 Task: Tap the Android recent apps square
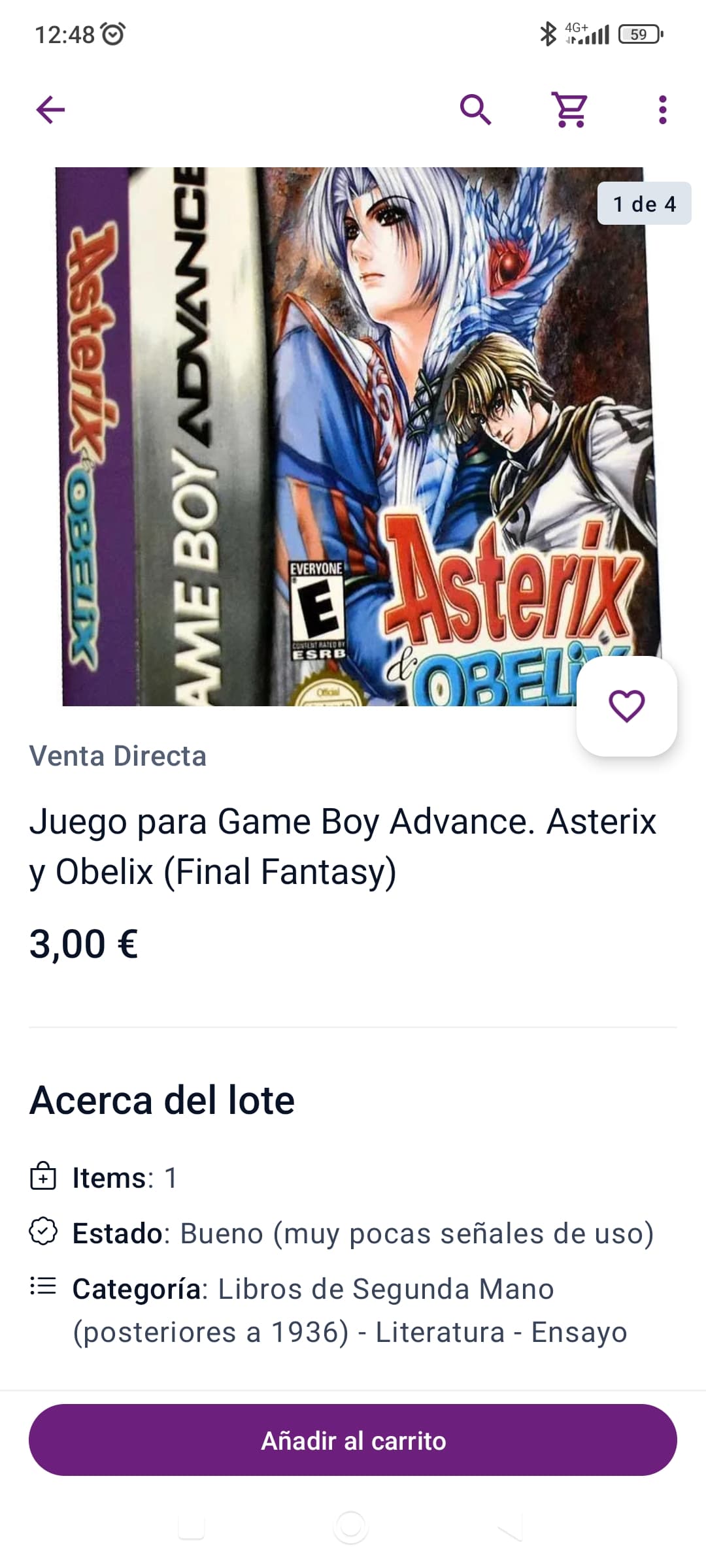(x=192, y=1527)
